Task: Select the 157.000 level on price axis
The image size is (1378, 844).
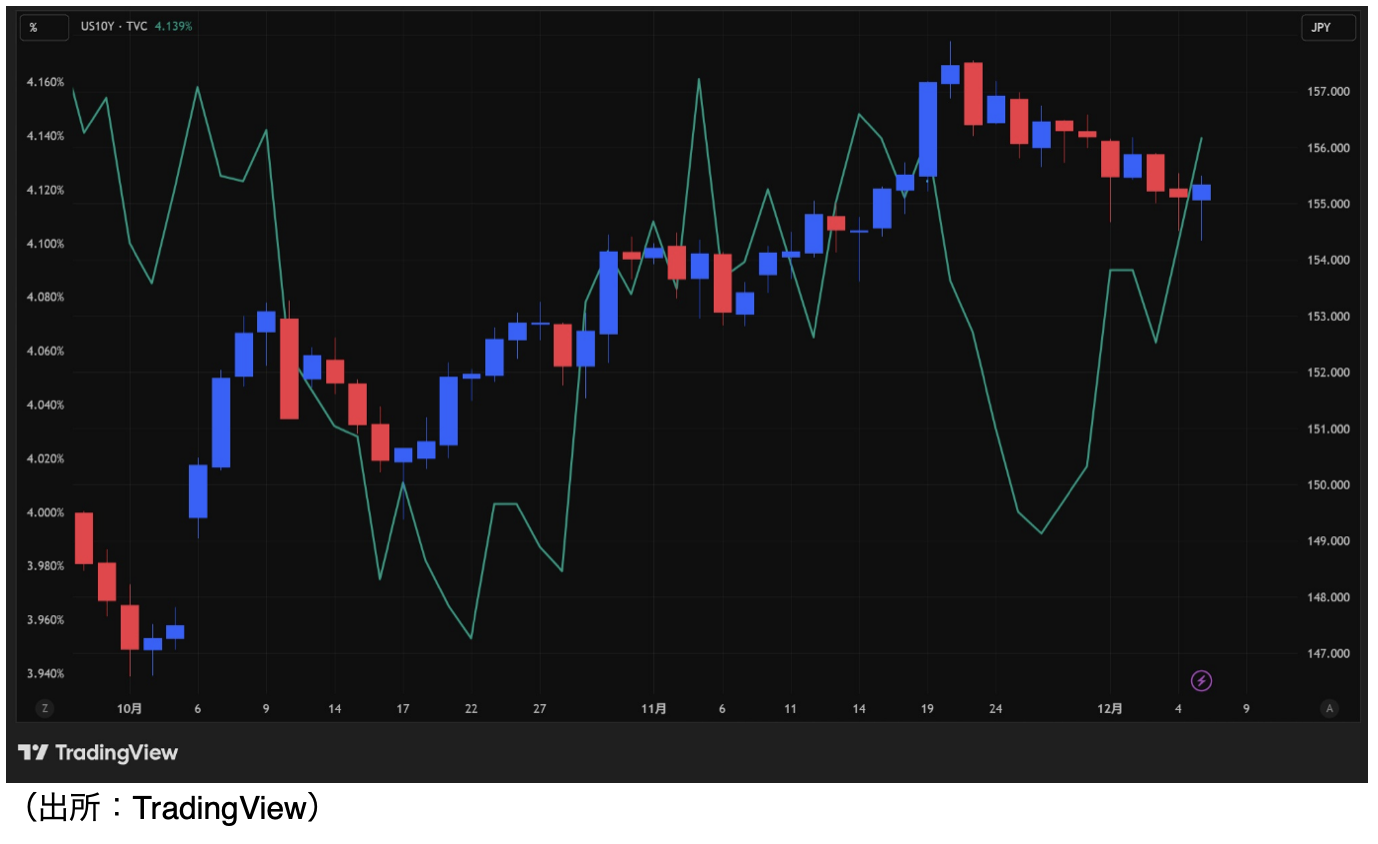Action: pyautogui.click(x=1329, y=92)
